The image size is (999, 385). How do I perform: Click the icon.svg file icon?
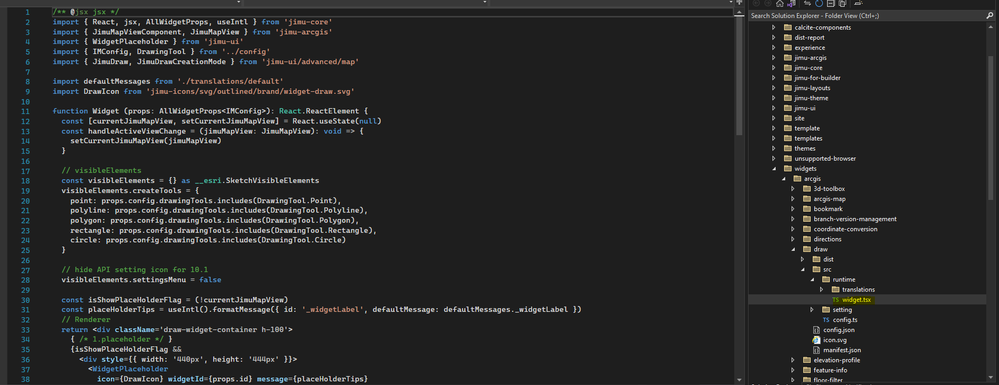point(817,340)
